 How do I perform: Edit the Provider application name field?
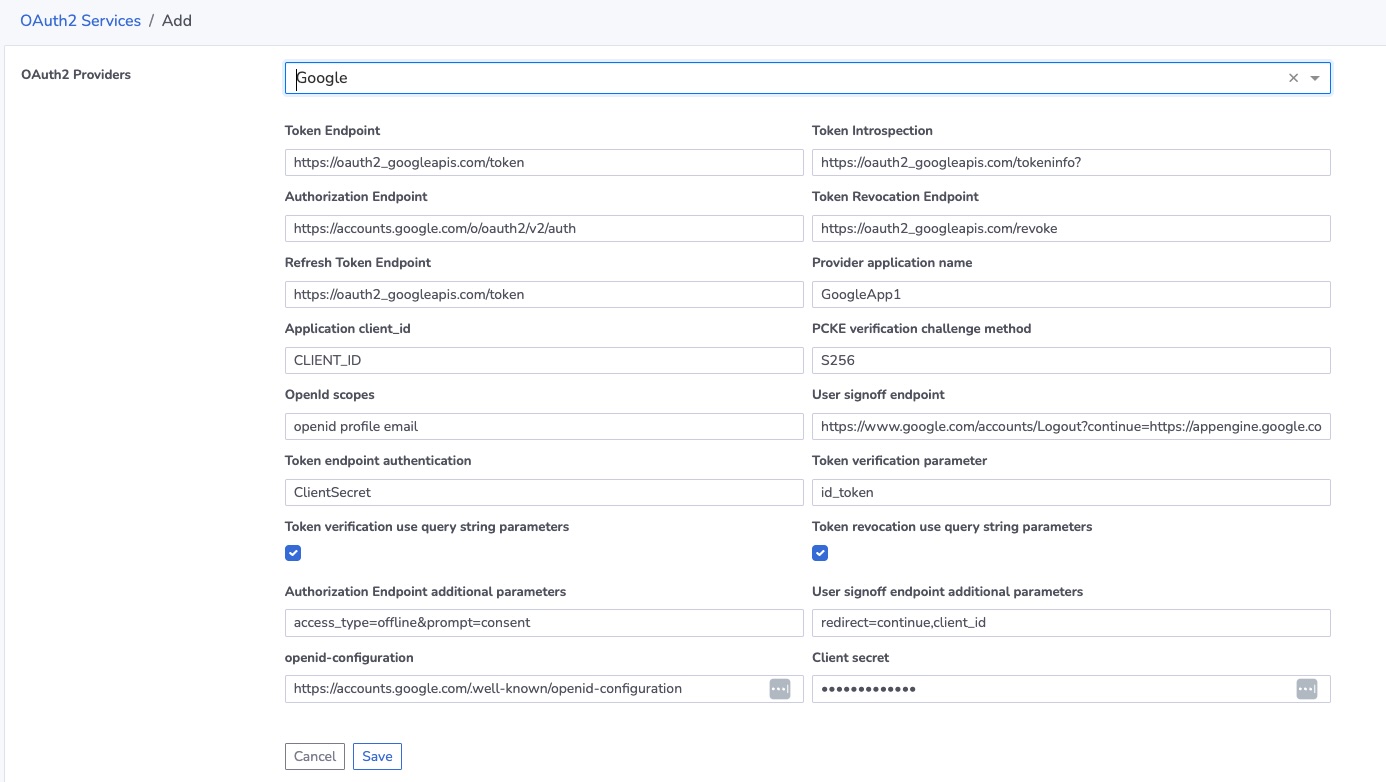[x=1071, y=294]
